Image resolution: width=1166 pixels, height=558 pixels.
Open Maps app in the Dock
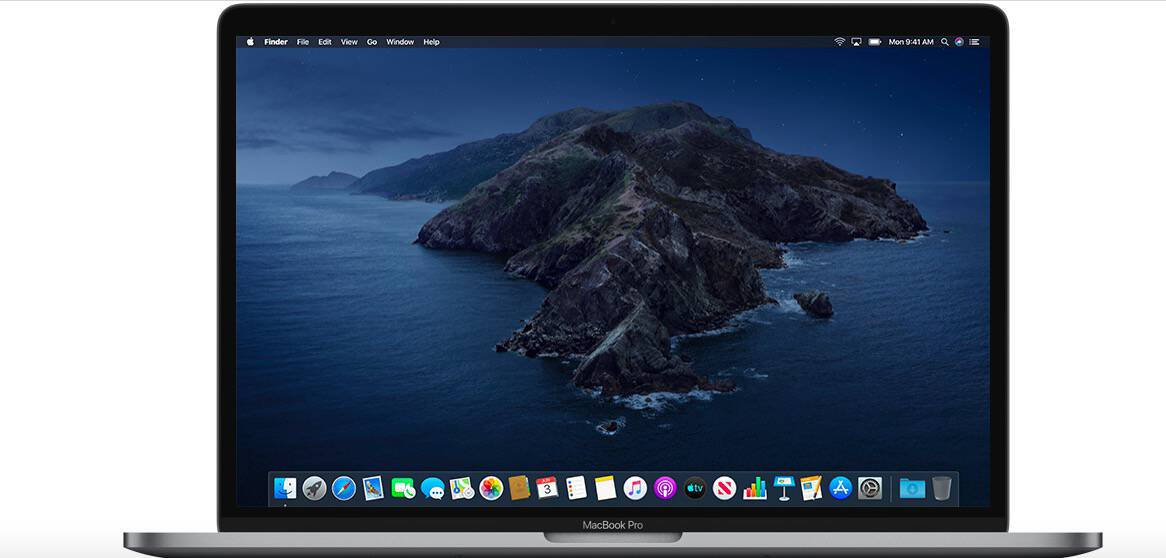(x=462, y=488)
